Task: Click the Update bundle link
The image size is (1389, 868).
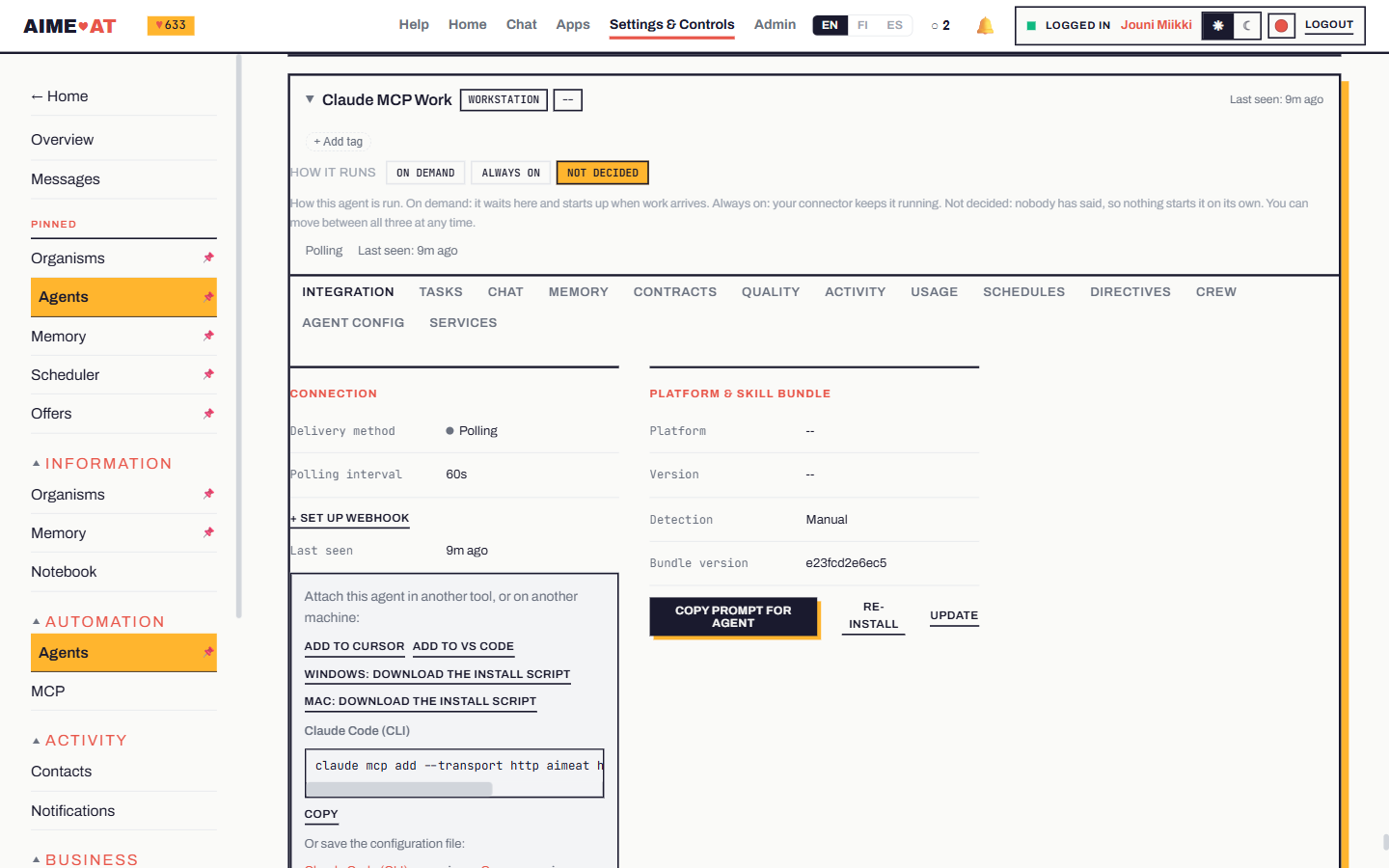Action: coord(954,615)
